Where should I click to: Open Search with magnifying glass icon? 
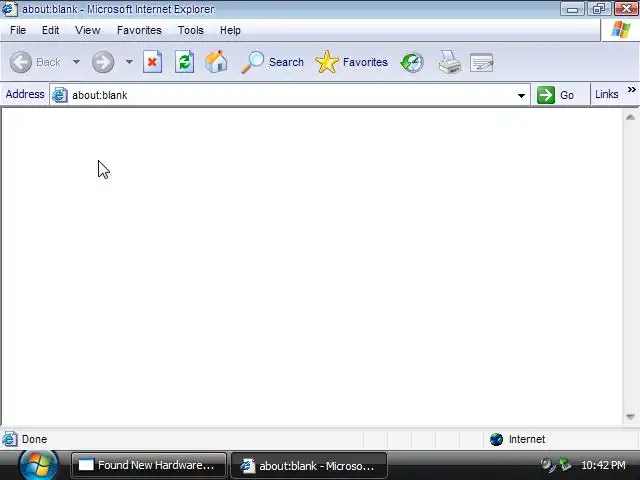click(x=252, y=62)
